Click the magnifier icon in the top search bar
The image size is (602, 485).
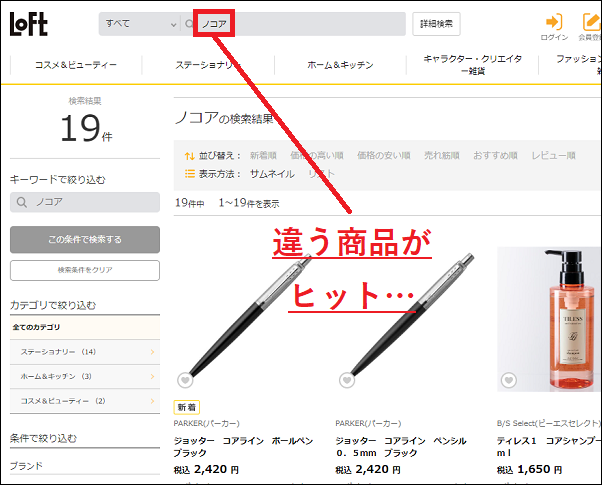(x=189, y=24)
